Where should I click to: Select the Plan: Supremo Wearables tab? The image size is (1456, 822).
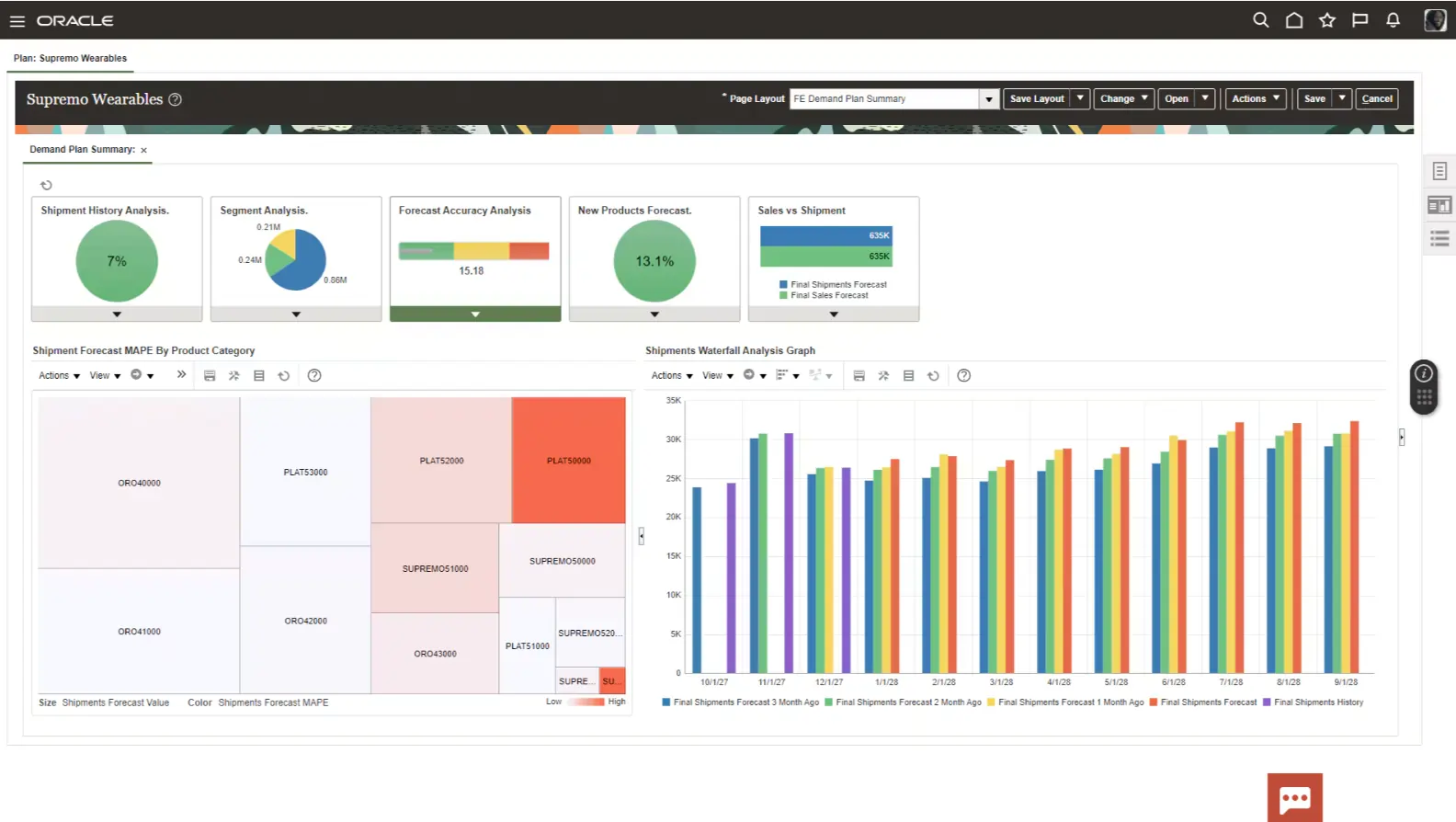click(71, 58)
